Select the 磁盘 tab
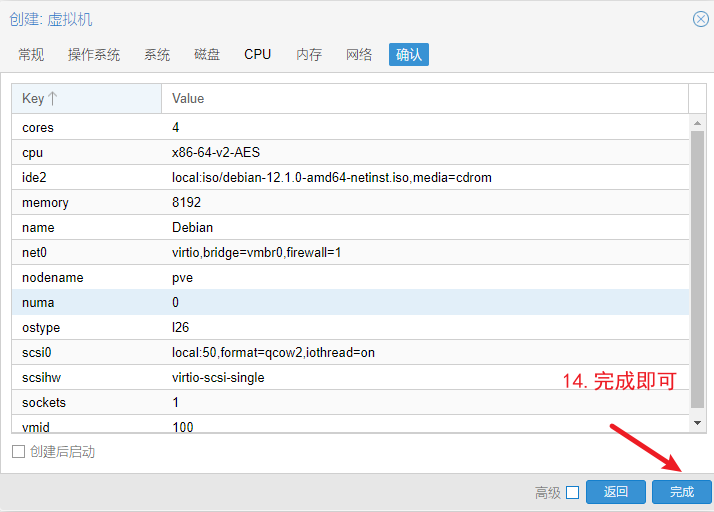 (x=207, y=54)
